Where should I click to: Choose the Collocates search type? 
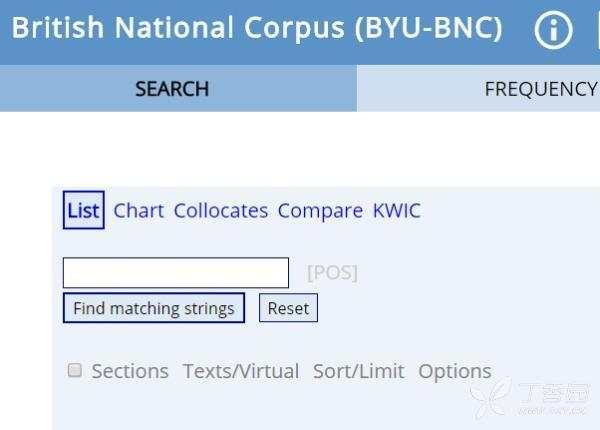coord(221,211)
